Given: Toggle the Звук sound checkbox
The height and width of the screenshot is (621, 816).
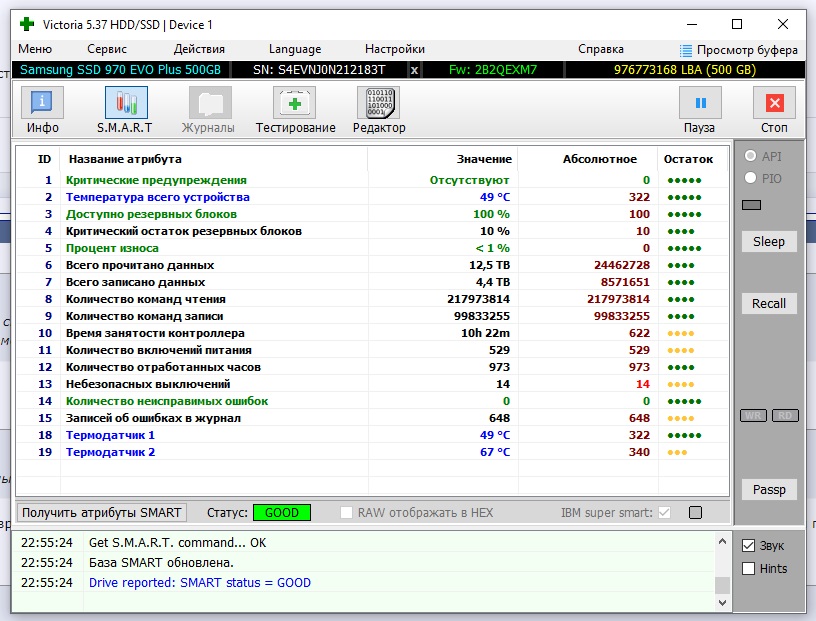Looking at the screenshot, I should click(x=749, y=546).
